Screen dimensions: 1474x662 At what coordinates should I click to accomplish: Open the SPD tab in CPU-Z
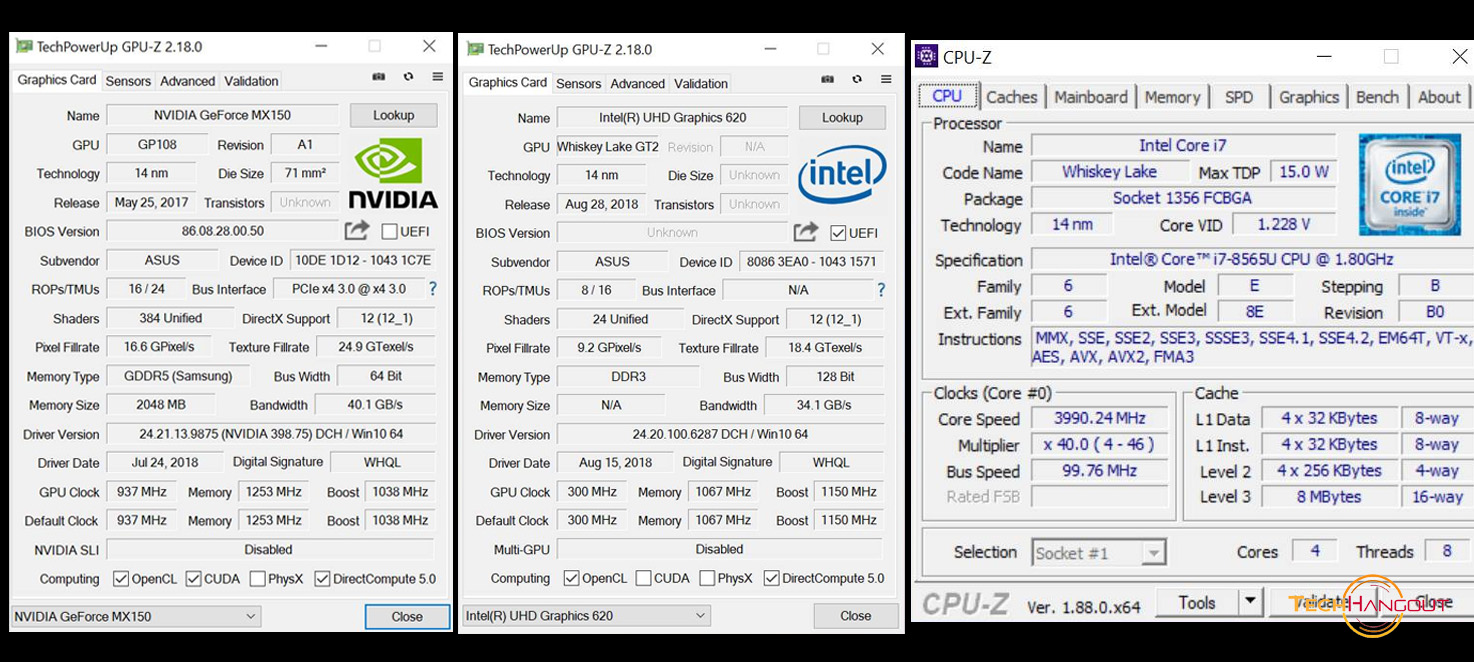tap(1239, 97)
